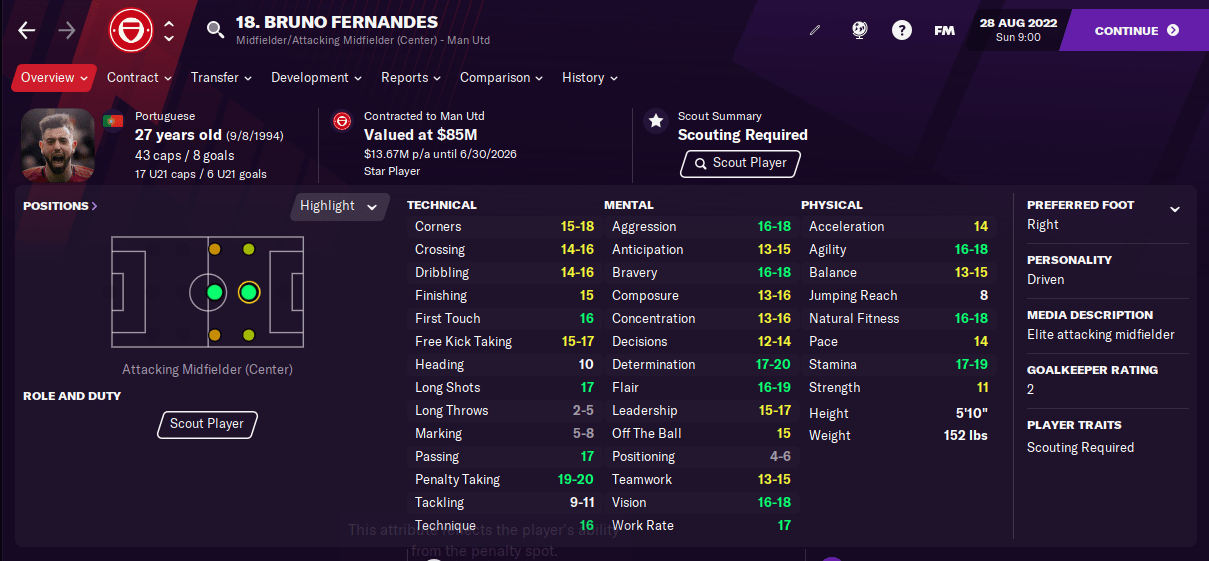Image resolution: width=1209 pixels, height=561 pixels.
Task: Click the scout summary star icon
Action: pyautogui.click(x=656, y=121)
